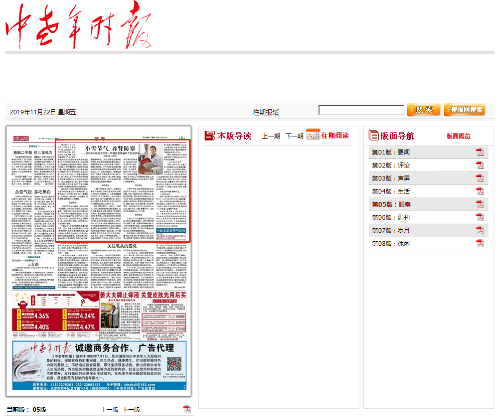The height and width of the screenshot is (417, 500).
Task: Open 往期阅读 past issues link
Action: coord(335,136)
